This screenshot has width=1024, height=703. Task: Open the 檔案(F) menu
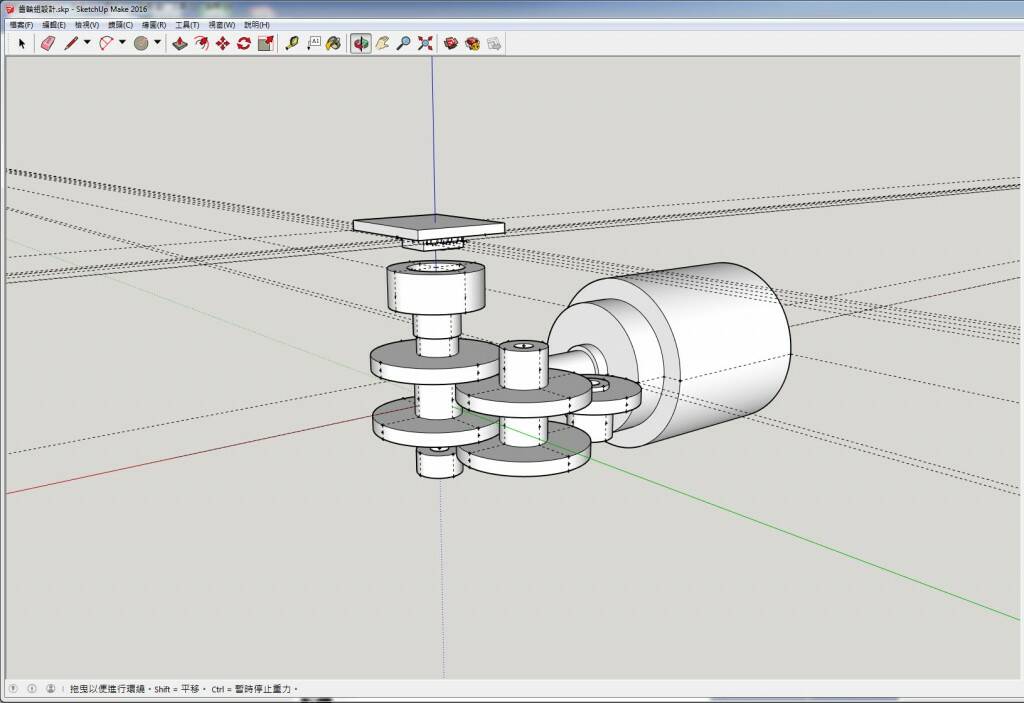point(21,25)
